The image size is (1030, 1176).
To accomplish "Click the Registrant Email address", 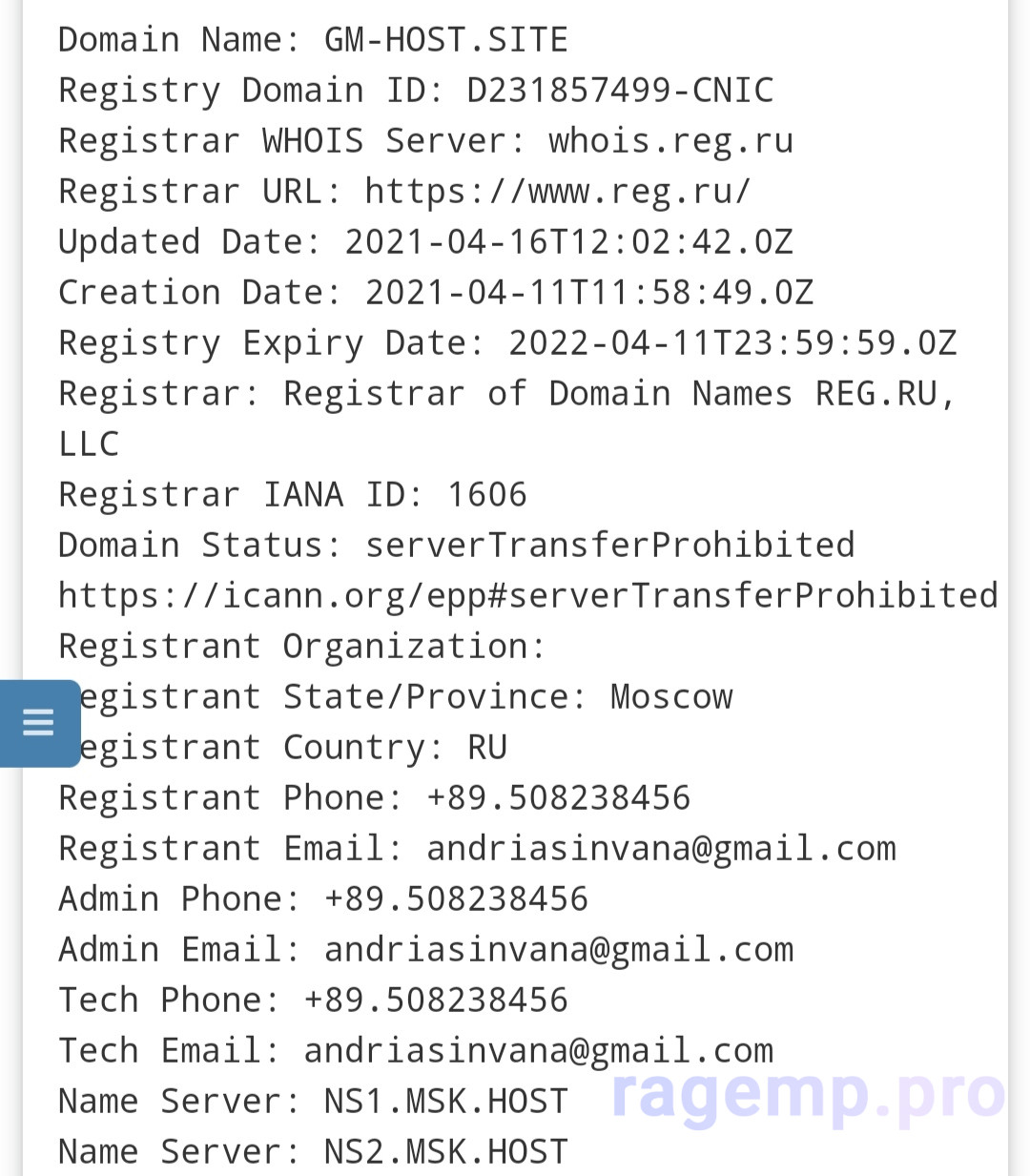I will click(x=661, y=849).
